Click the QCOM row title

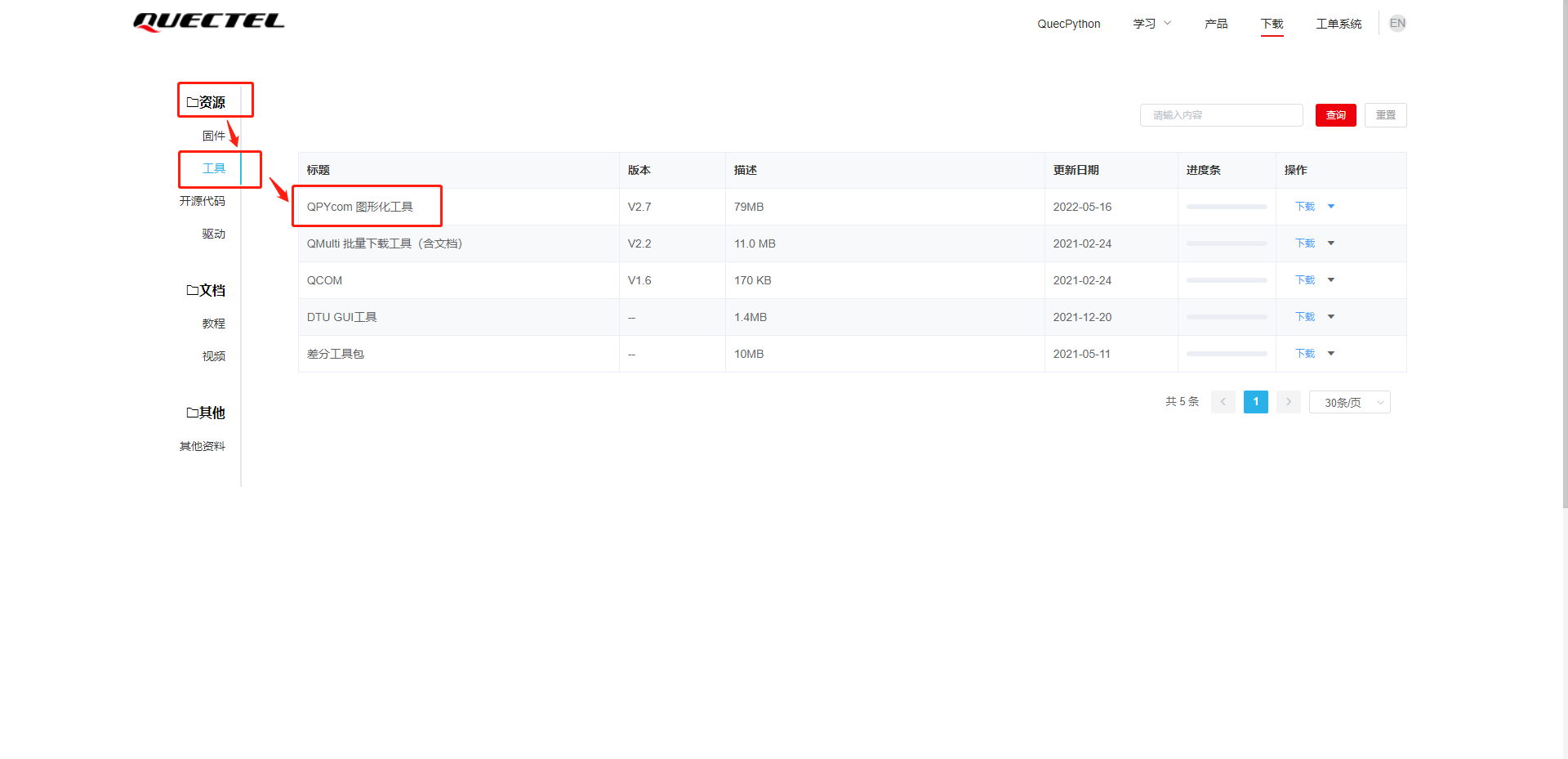324,280
